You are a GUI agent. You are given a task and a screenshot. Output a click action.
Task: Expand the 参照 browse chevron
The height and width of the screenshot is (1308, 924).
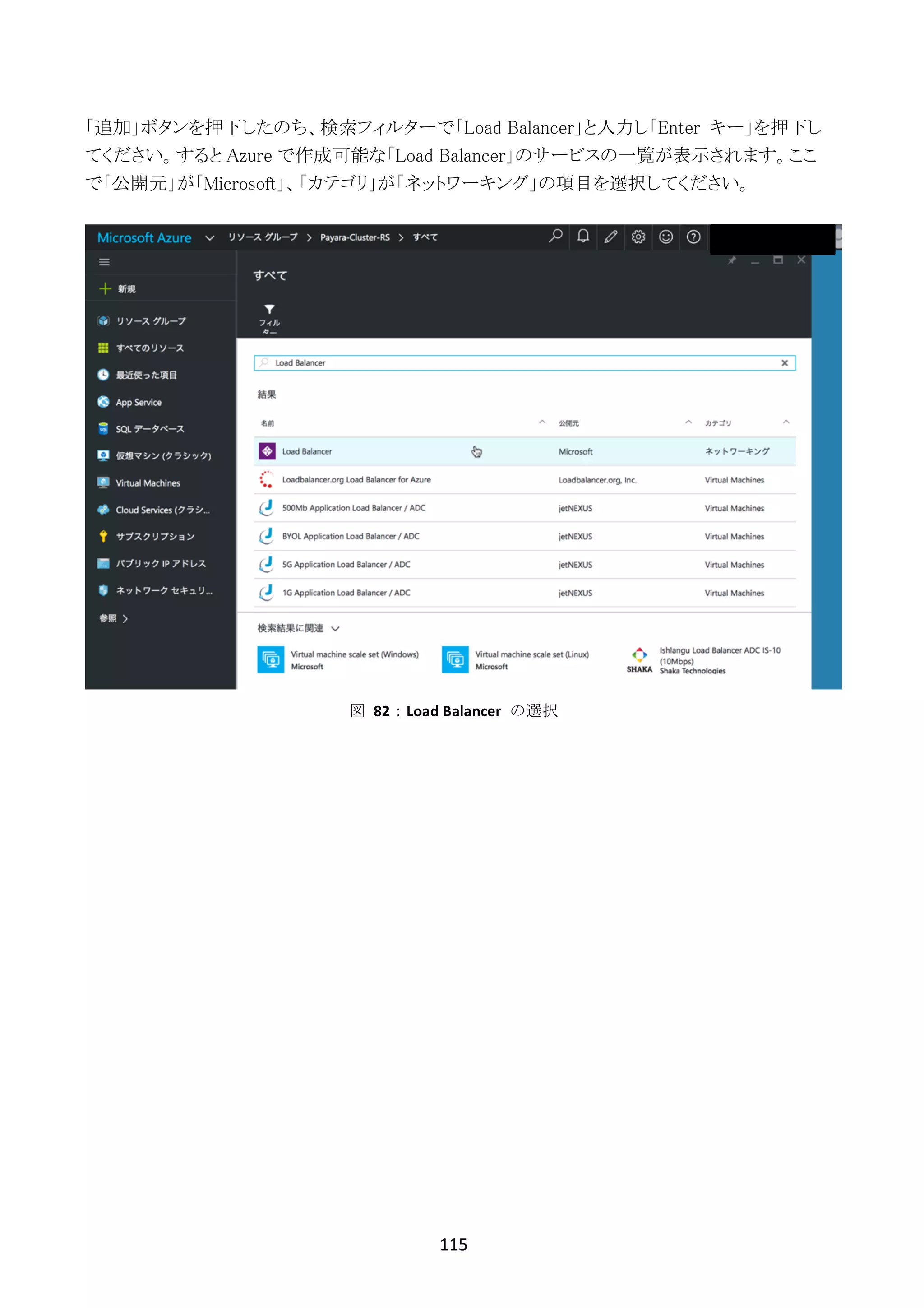(x=125, y=619)
